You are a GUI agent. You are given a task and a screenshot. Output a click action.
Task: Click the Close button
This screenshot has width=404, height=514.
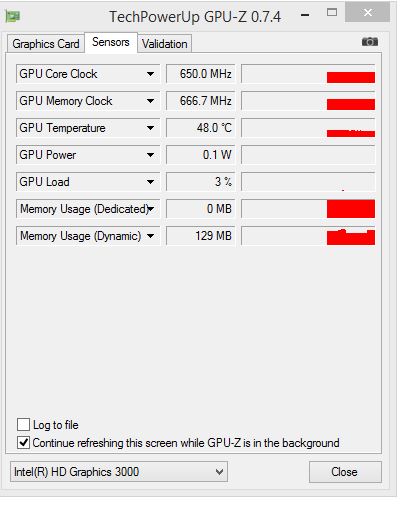[x=345, y=472]
